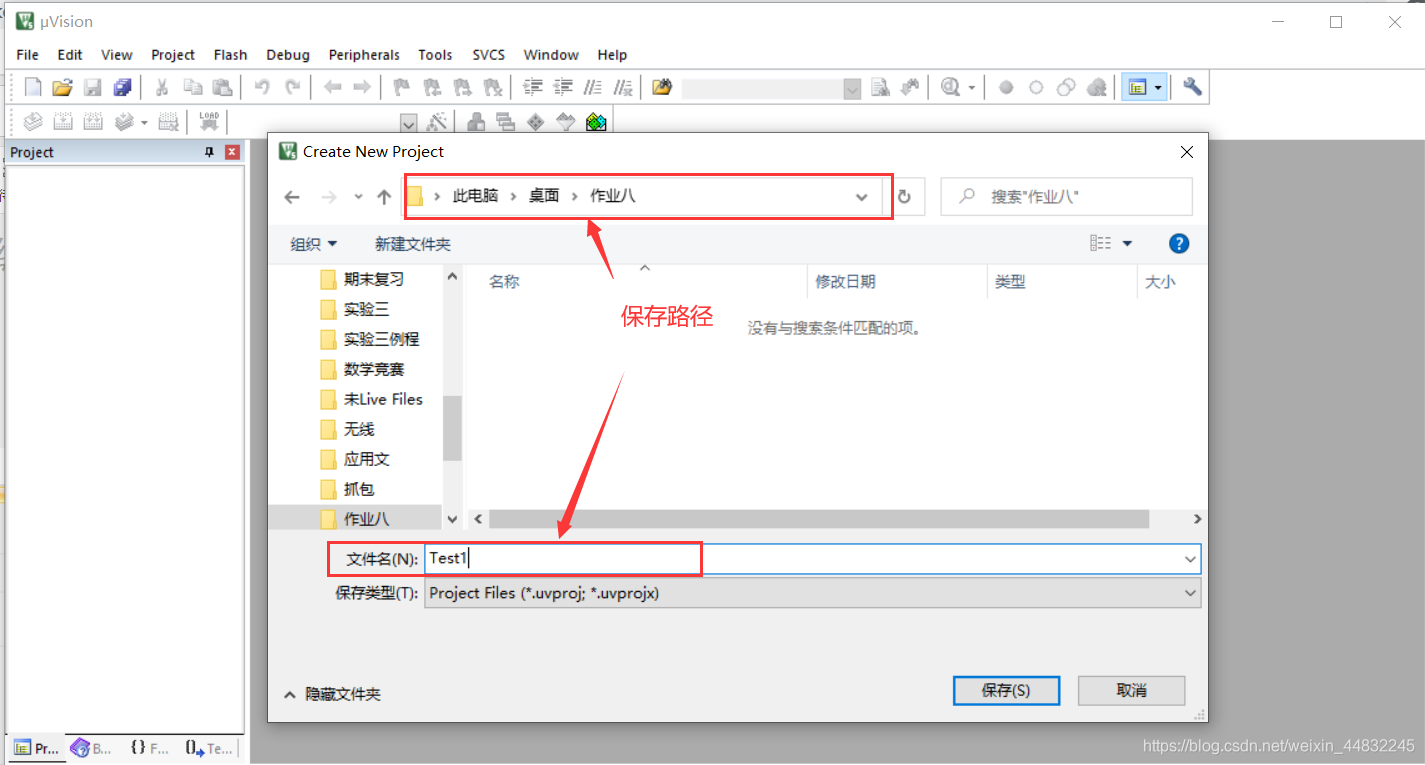Click the Insert/Remove Bookmark flag icon

coord(401,87)
